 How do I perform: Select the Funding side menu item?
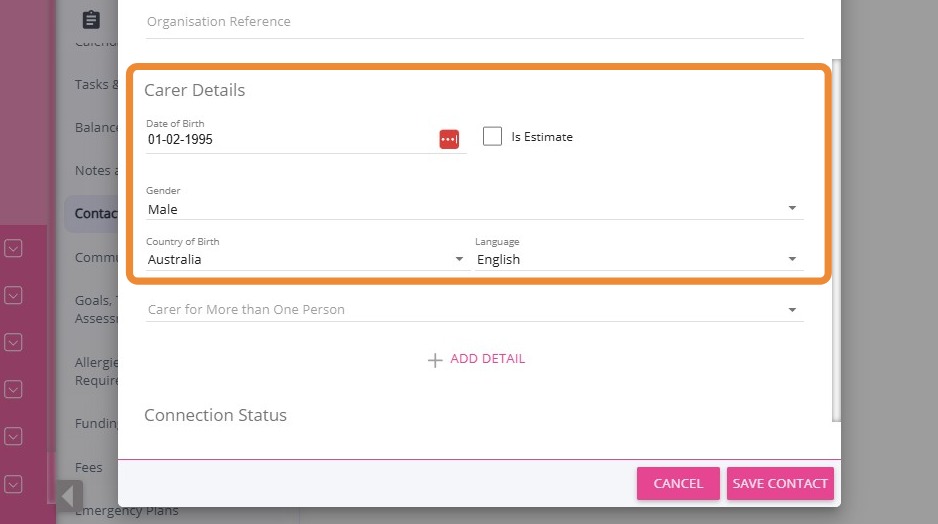(x=96, y=423)
